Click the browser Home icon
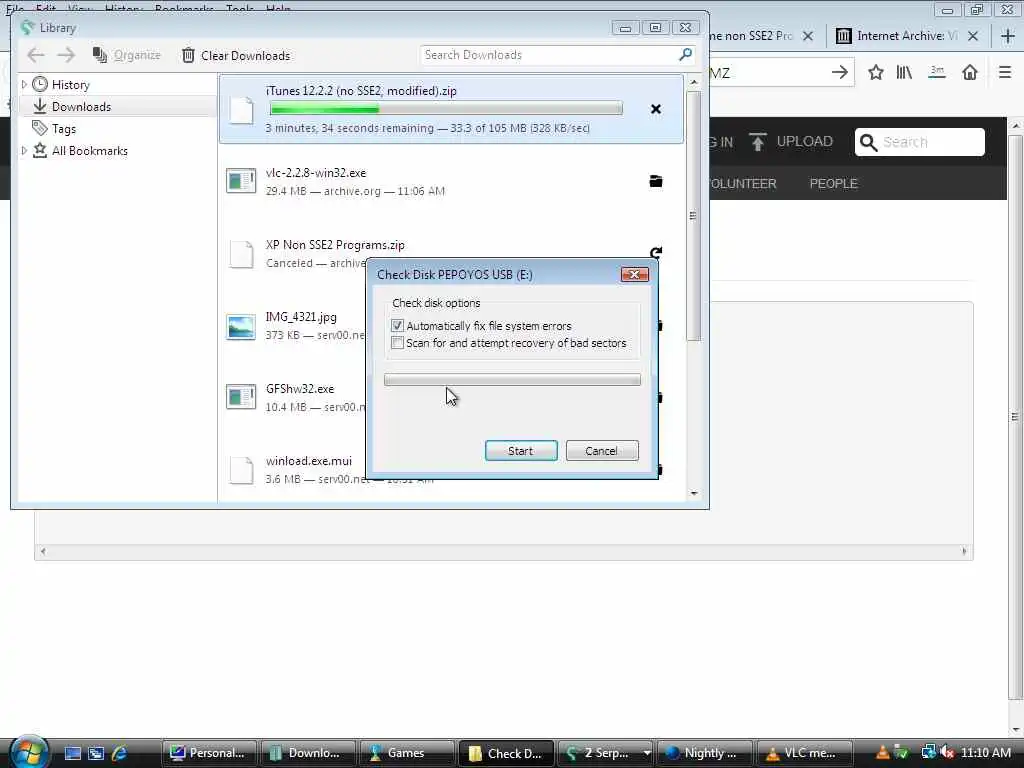 tap(970, 72)
